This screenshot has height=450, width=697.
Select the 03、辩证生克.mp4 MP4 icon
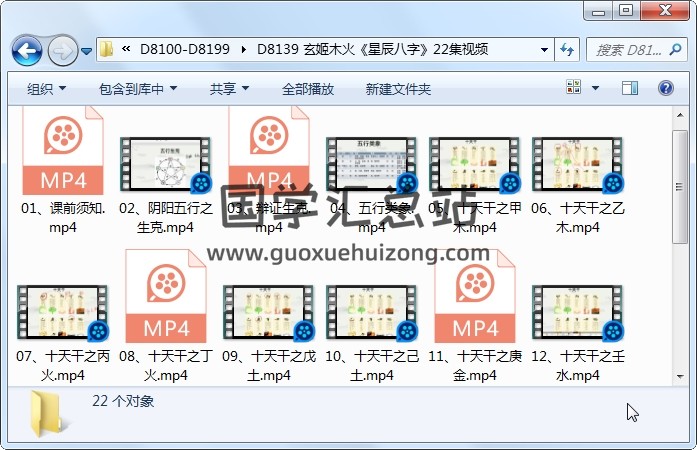point(268,150)
